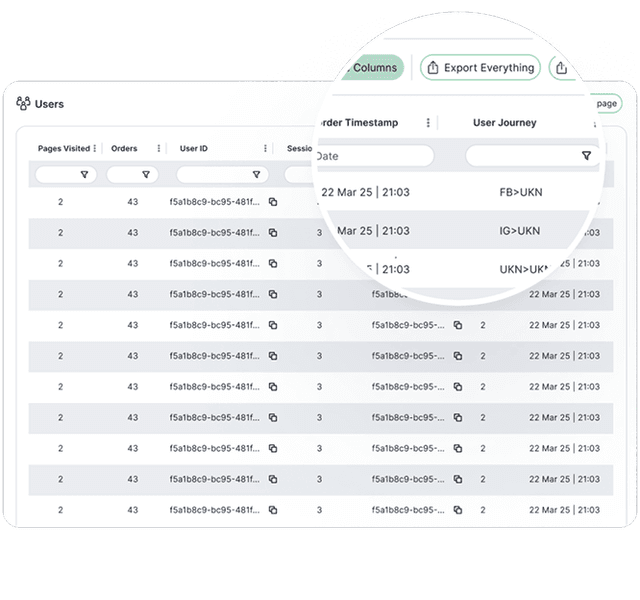The image size is (640, 600).
Task: Select the User Journey column header
Action: pyautogui.click(x=504, y=123)
